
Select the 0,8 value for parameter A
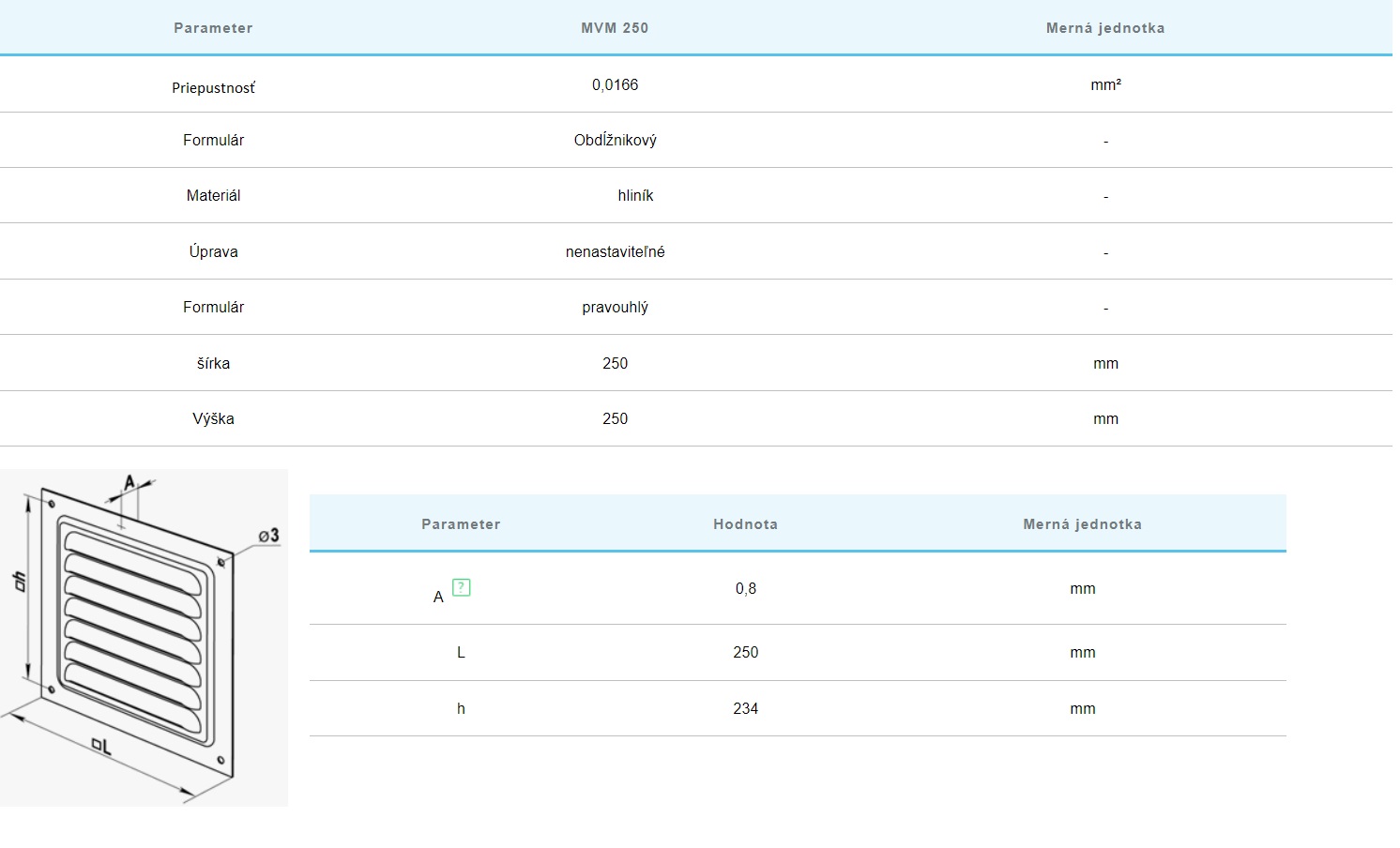pyautogui.click(x=745, y=589)
